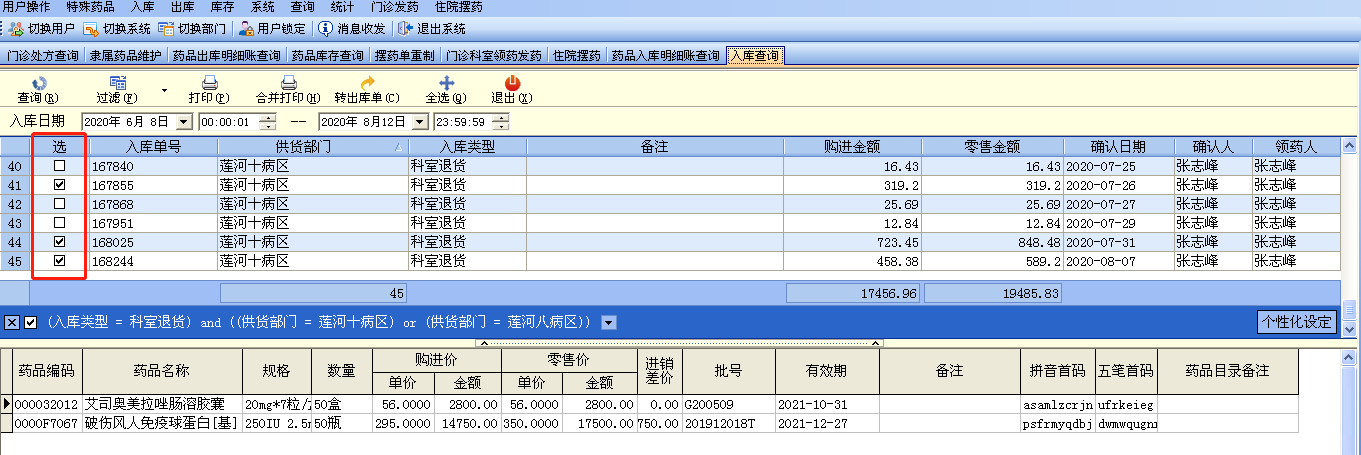Click the 过滤(F) filter icon
1361x455 pixels.
118,83
